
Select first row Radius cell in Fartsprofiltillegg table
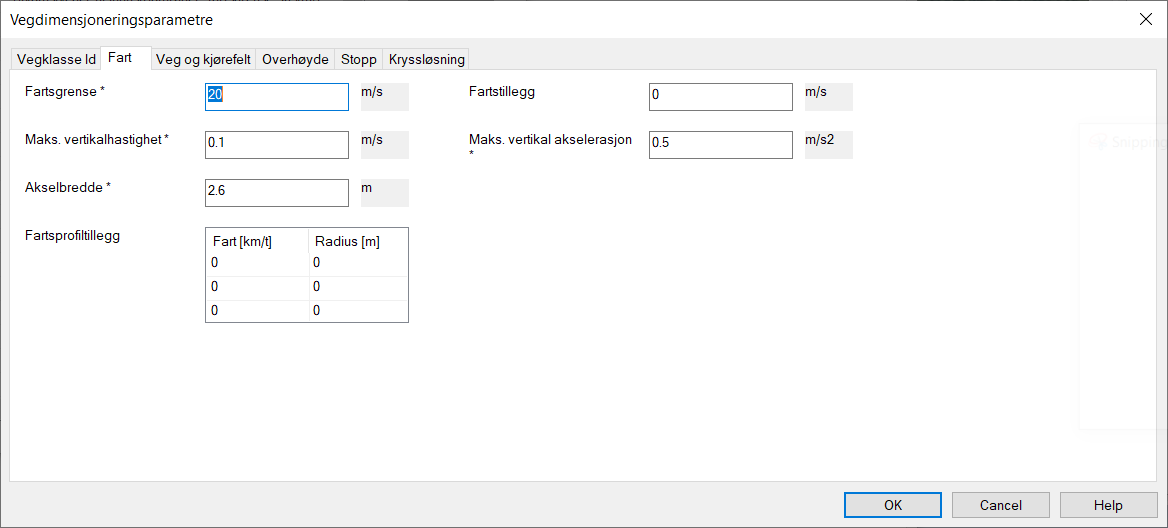click(x=358, y=263)
